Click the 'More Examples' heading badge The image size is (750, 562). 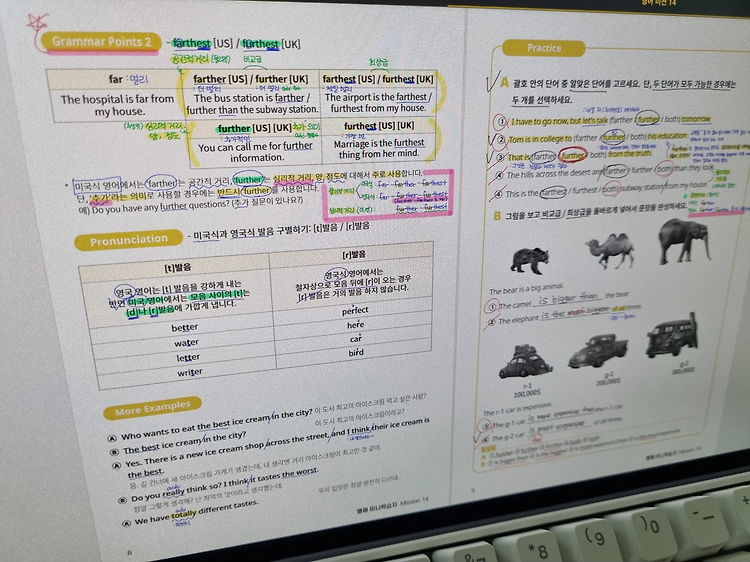point(153,408)
